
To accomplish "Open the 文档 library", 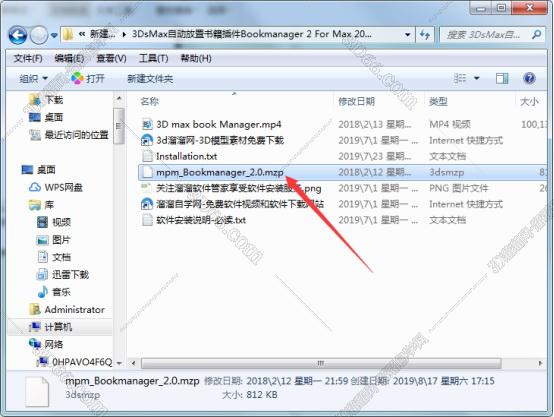I will pyautogui.click(x=61, y=257).
